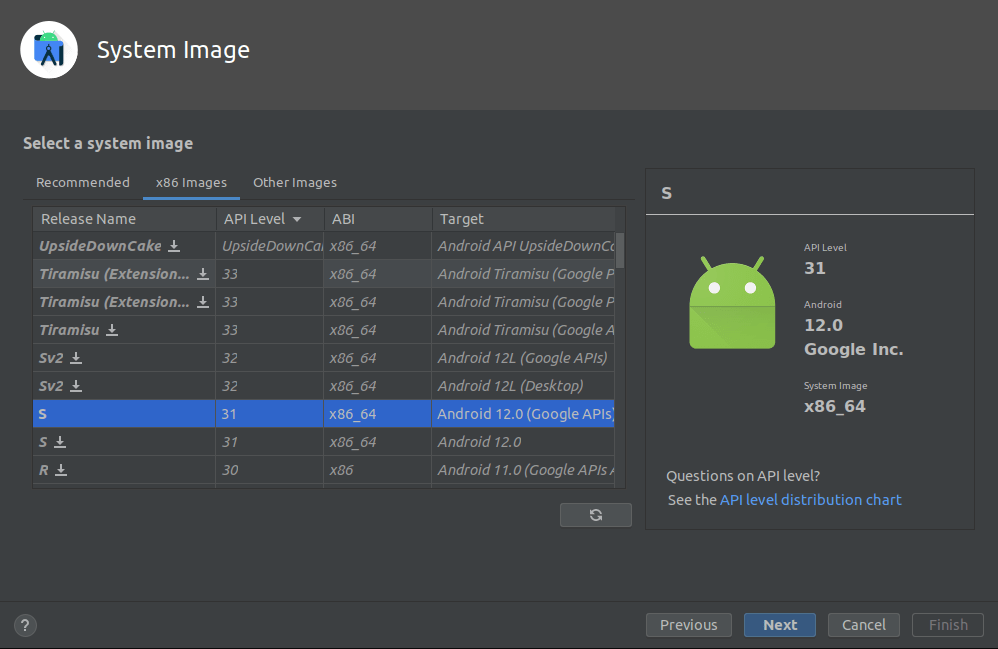998x649 pixels.
Task: Download the UpsideDownCake system image
Action: tap(174, 246)
